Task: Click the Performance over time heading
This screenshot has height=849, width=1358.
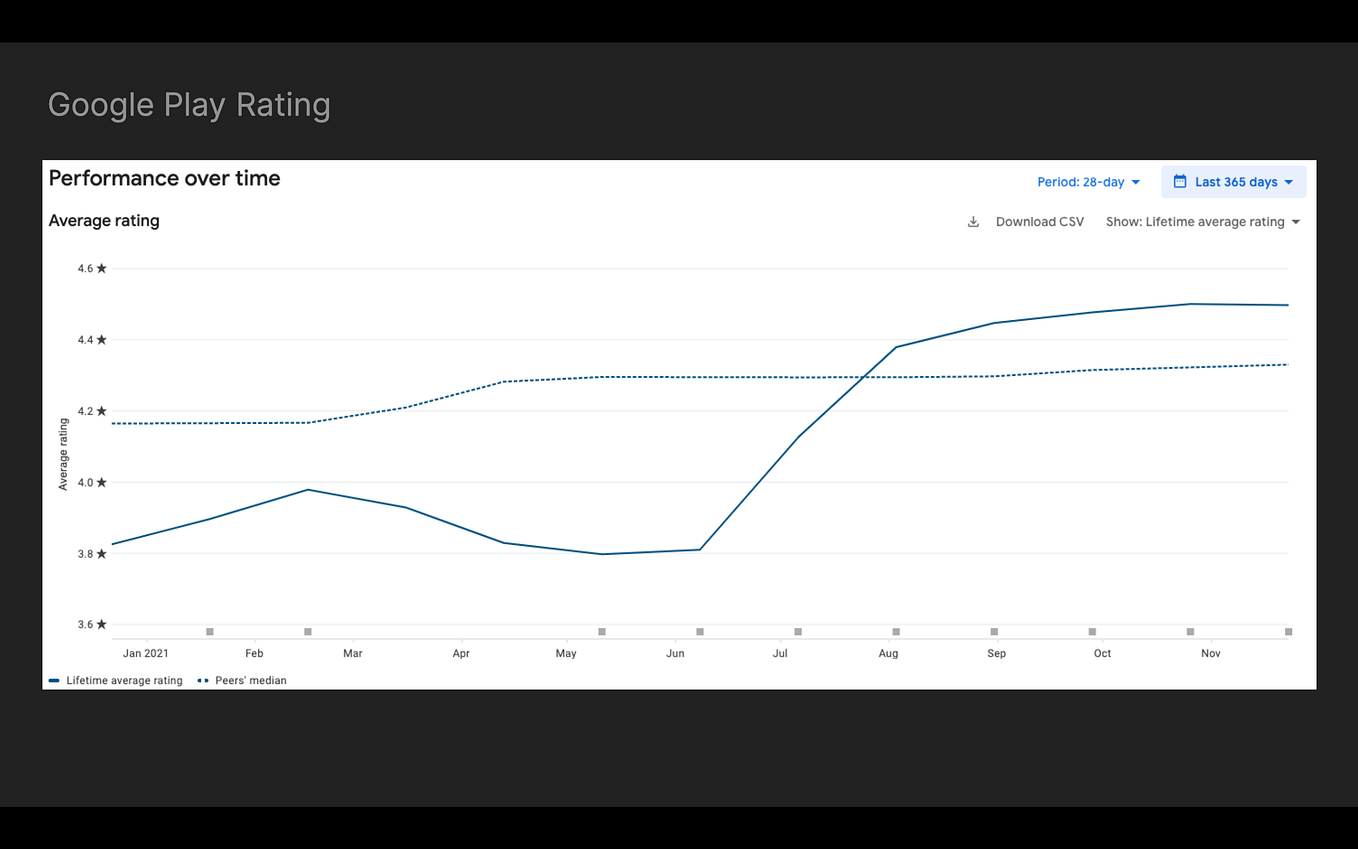Action: (164, 178)
